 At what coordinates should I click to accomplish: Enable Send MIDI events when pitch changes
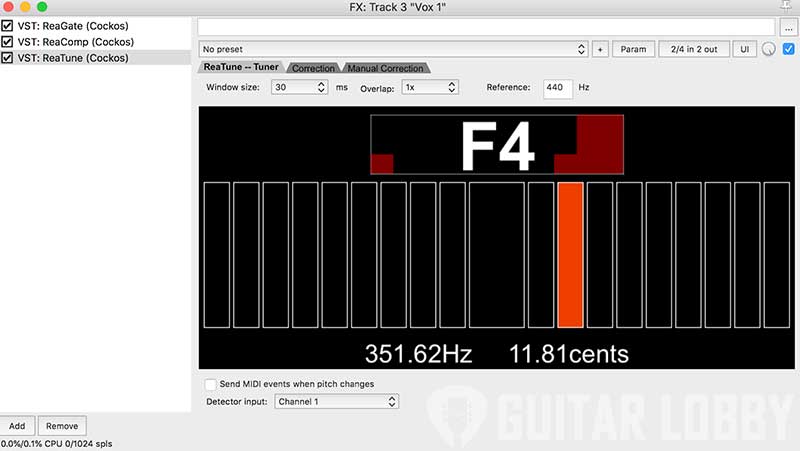pyautogui.click(x=210, y=384)
